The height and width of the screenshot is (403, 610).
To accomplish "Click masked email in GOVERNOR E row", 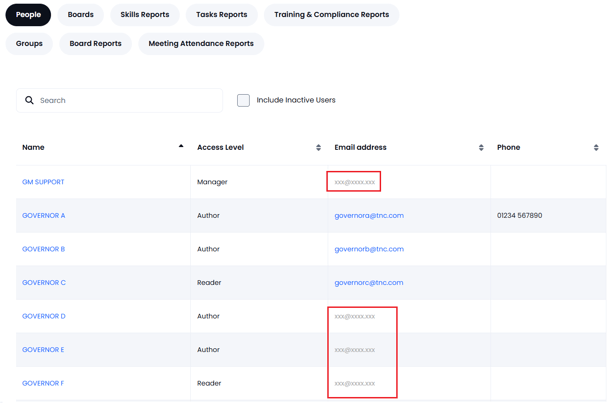I will [x=355, y=350].
